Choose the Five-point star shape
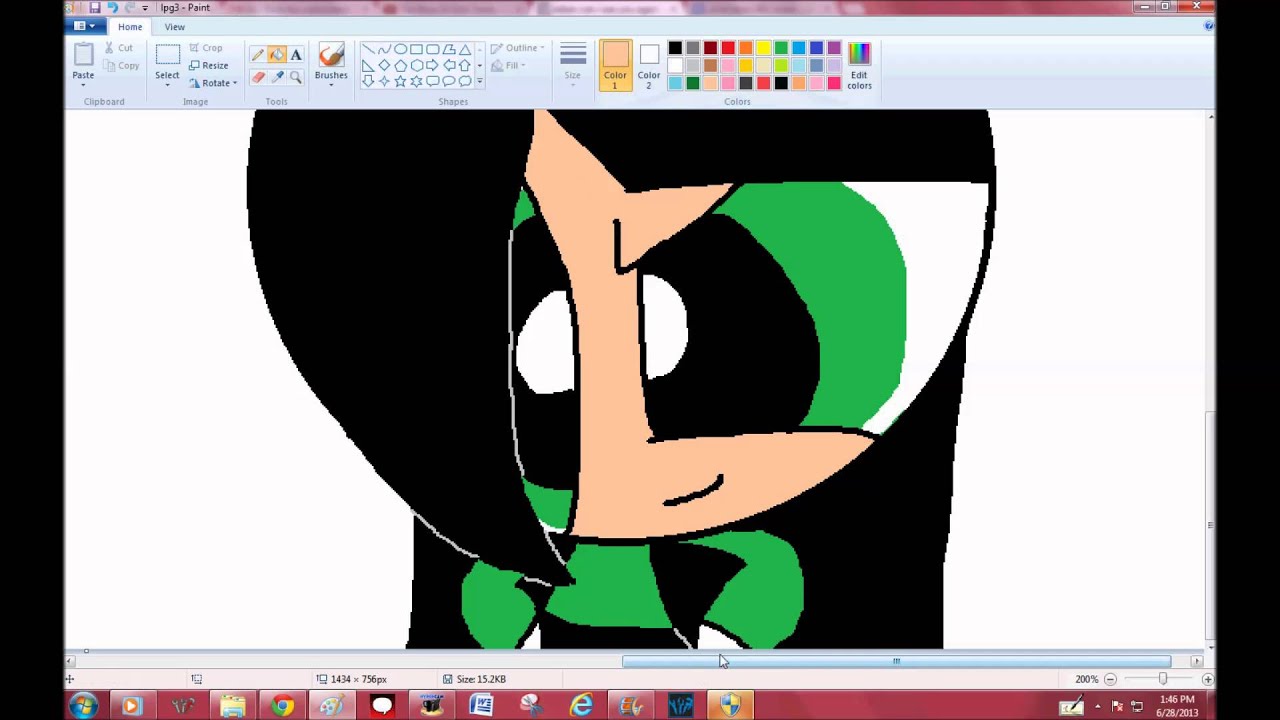Viewport: 1280px width, 720px height. coord(400,81)
